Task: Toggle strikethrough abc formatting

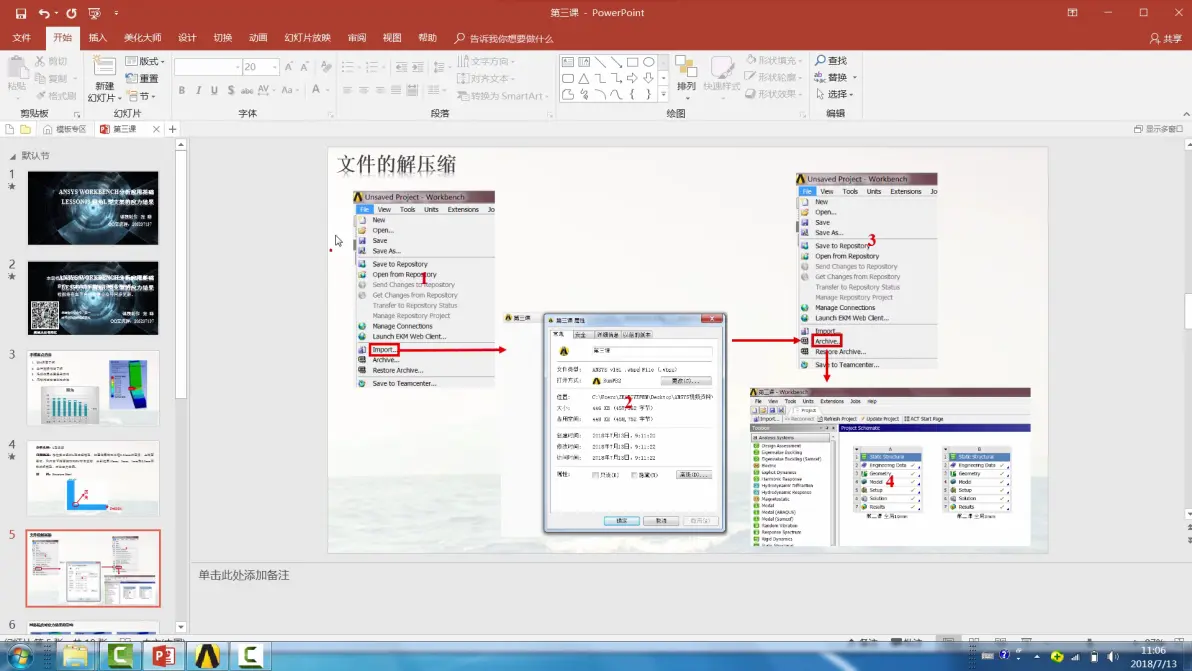Action: point(246,90)
